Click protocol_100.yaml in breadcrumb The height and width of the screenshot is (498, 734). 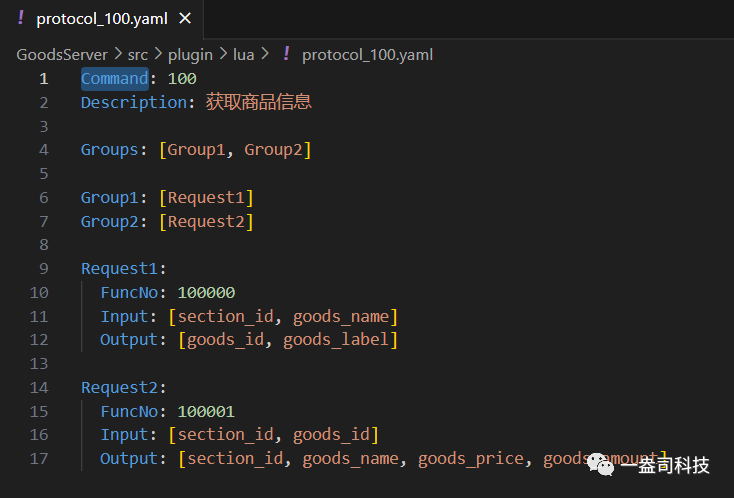point(367,55)
